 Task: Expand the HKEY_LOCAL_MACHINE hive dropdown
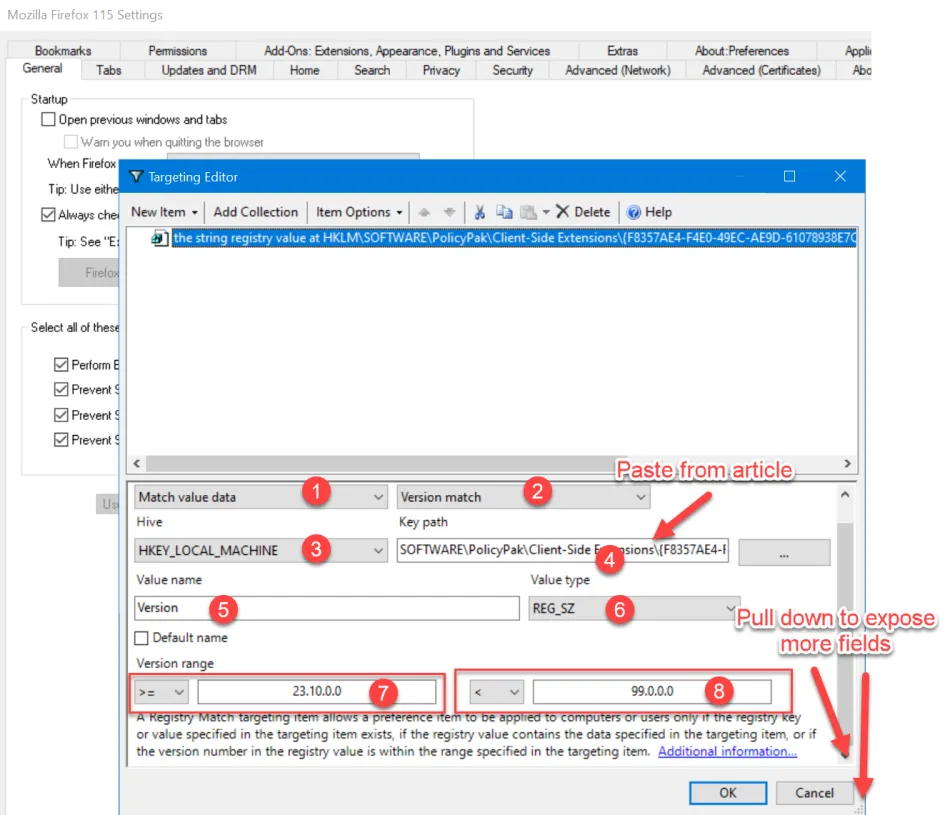378,550
